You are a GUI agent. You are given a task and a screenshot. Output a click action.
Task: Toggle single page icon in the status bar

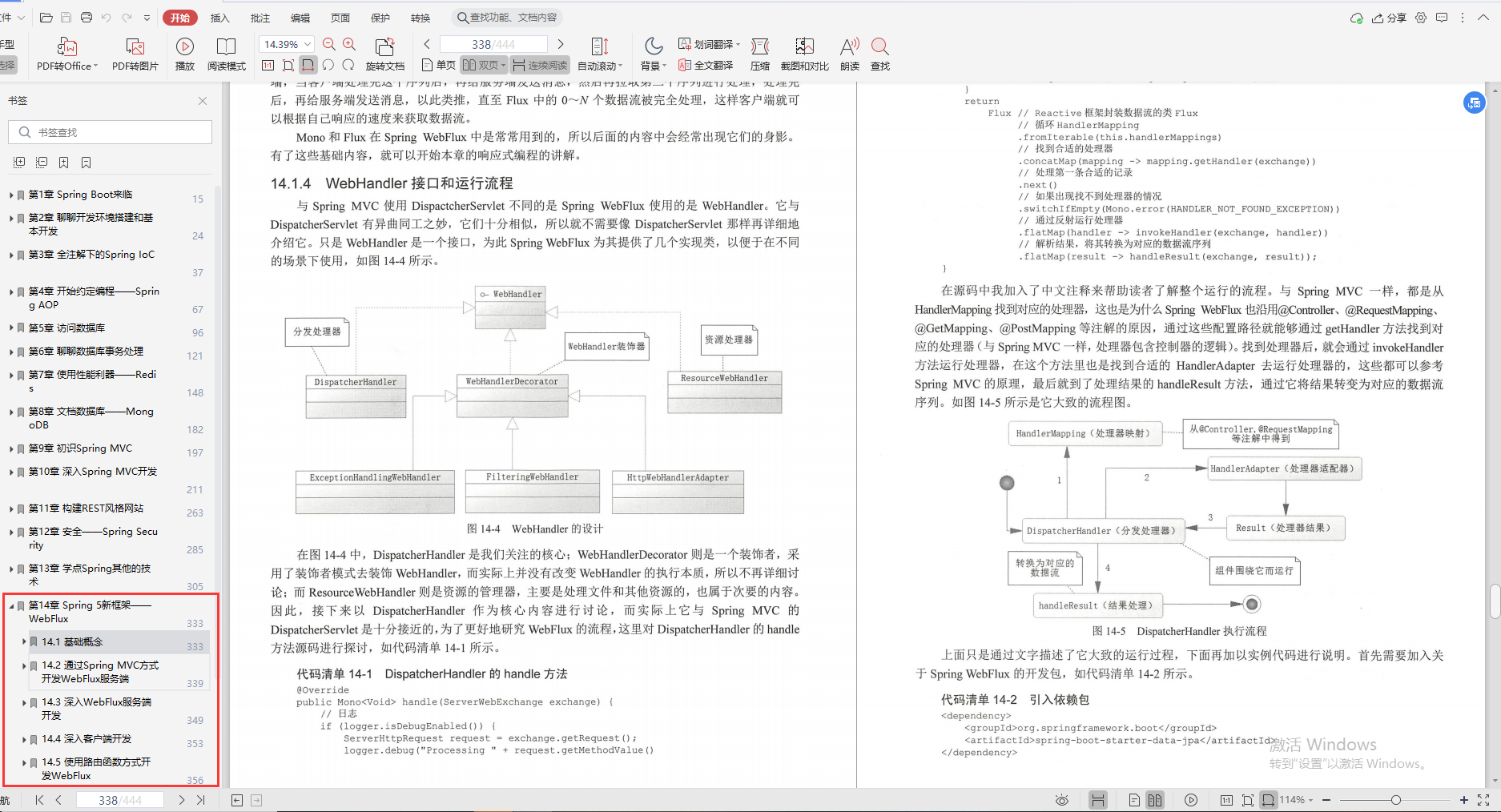1134,800
